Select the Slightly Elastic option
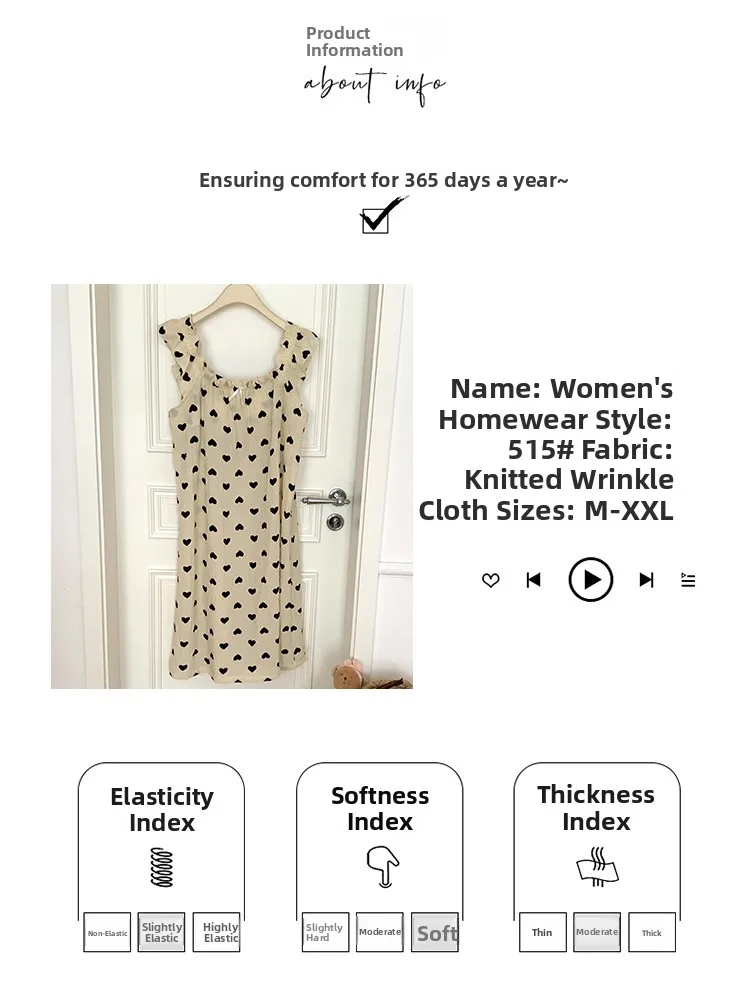Screen dimensions: 750x988 click(x=161, y=933)
